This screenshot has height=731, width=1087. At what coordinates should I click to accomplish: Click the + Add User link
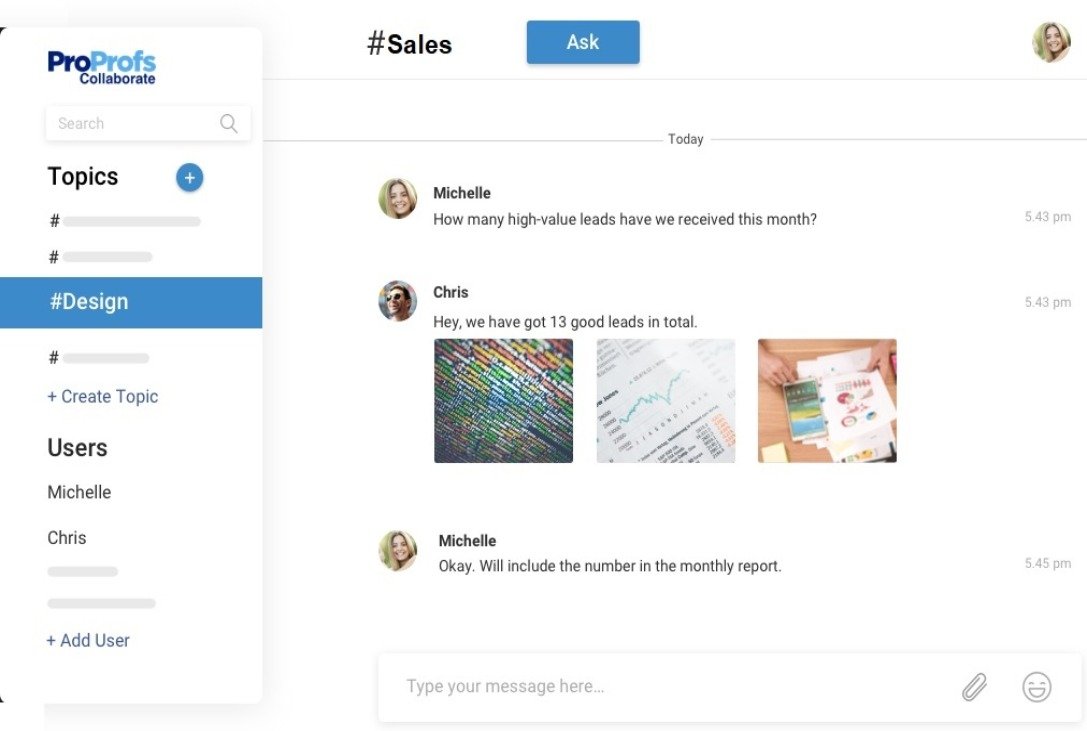[x=88, y=640]
